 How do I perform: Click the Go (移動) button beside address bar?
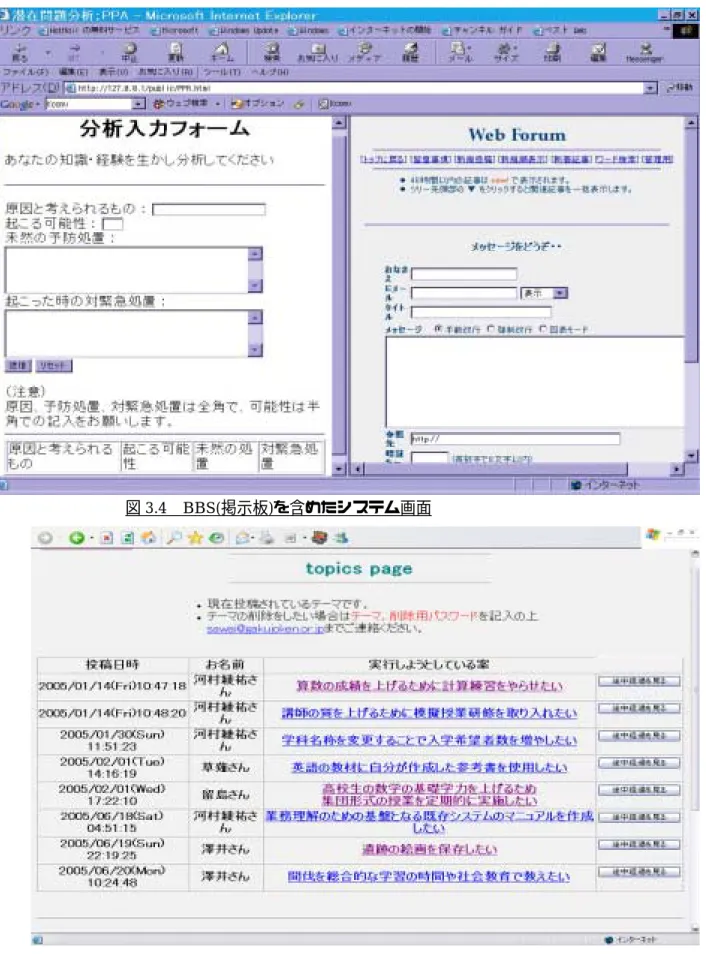(680, 88)
